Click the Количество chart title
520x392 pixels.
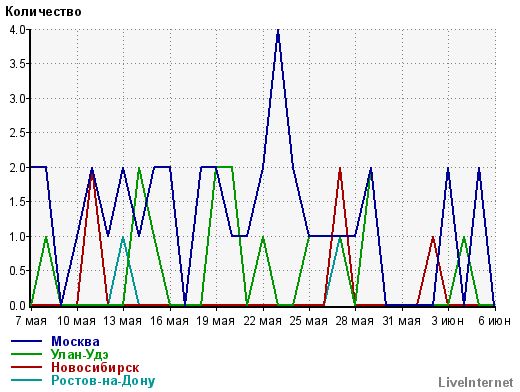(x=43, y=12)
